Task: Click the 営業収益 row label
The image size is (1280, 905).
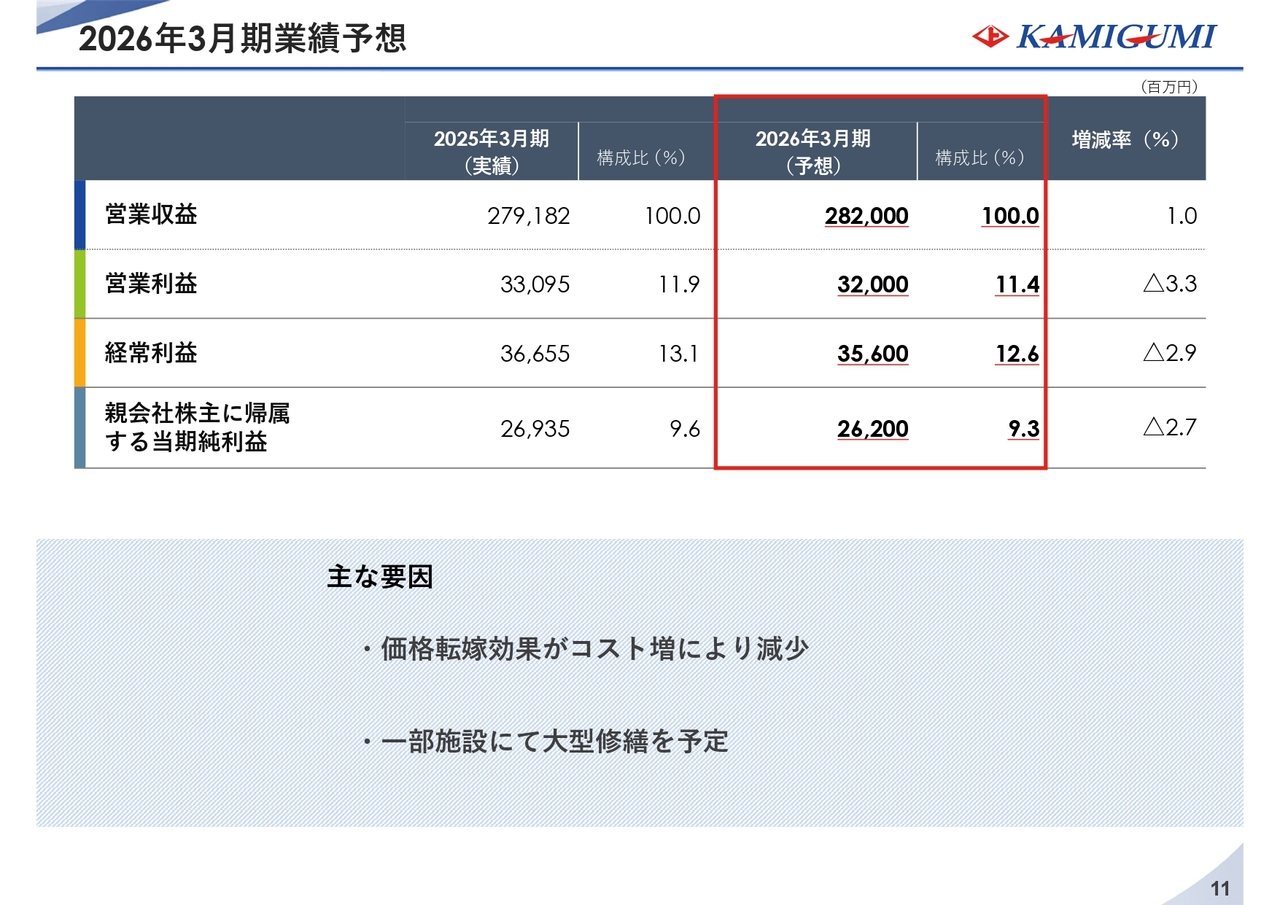Action: pyautogui.click(x=151, y=215)
